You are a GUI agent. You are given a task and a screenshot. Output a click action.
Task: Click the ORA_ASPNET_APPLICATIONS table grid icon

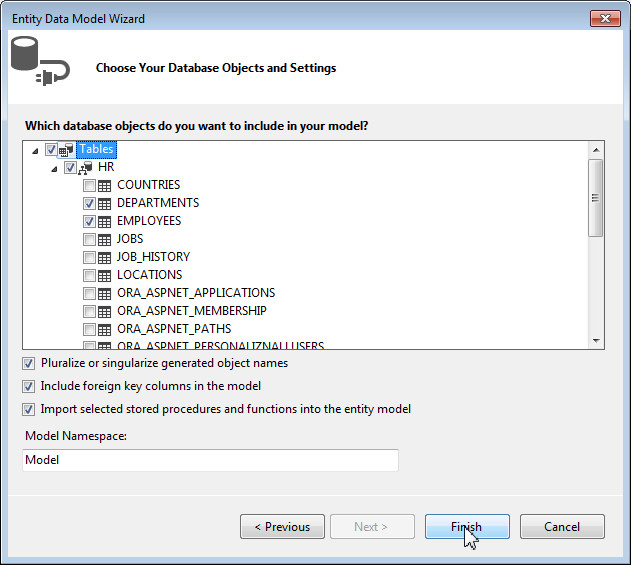point(105,294)
